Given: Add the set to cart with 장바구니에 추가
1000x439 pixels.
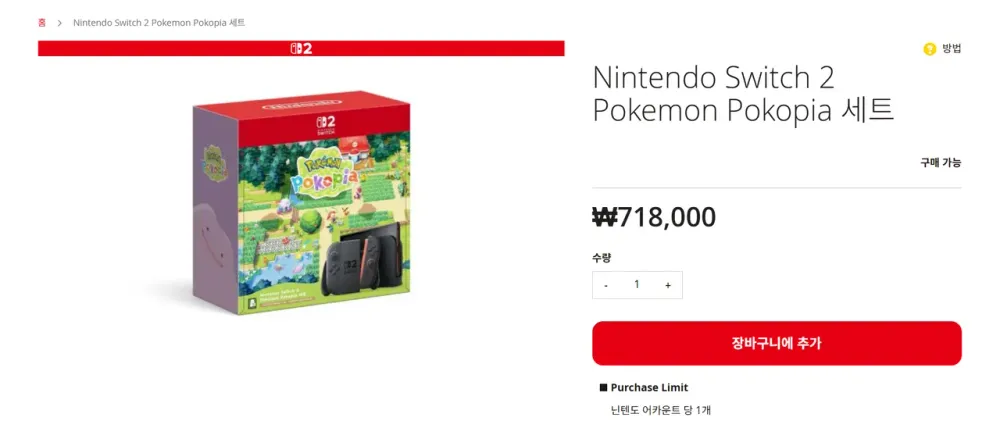Looking at the screenshot, I should [776, 343].
